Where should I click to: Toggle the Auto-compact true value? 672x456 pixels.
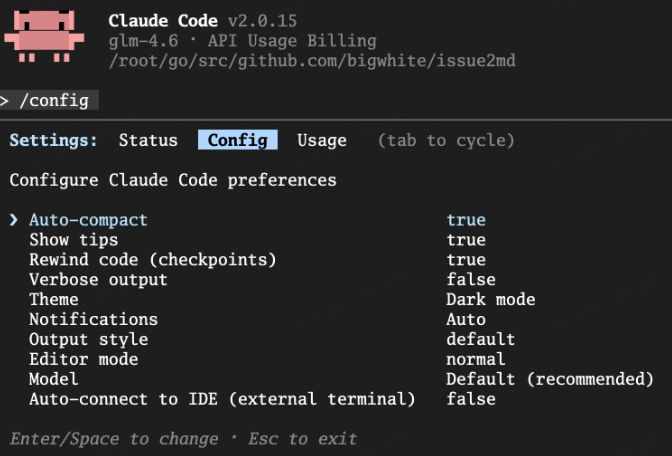[466, 220]
